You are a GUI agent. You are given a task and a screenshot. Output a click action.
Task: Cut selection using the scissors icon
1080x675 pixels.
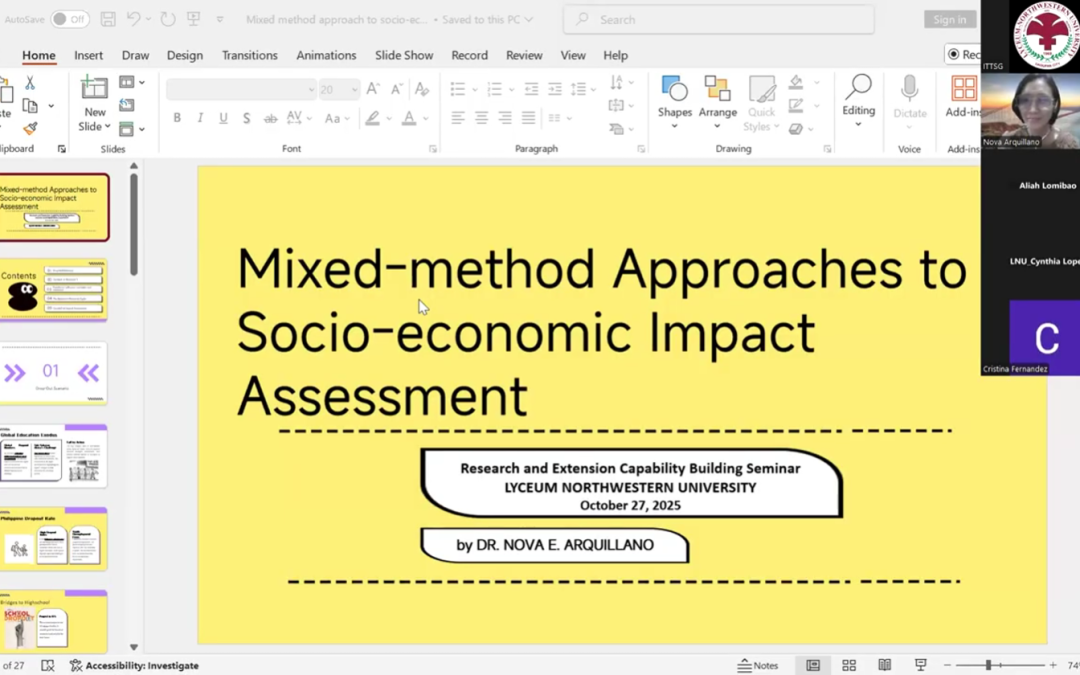30,83
